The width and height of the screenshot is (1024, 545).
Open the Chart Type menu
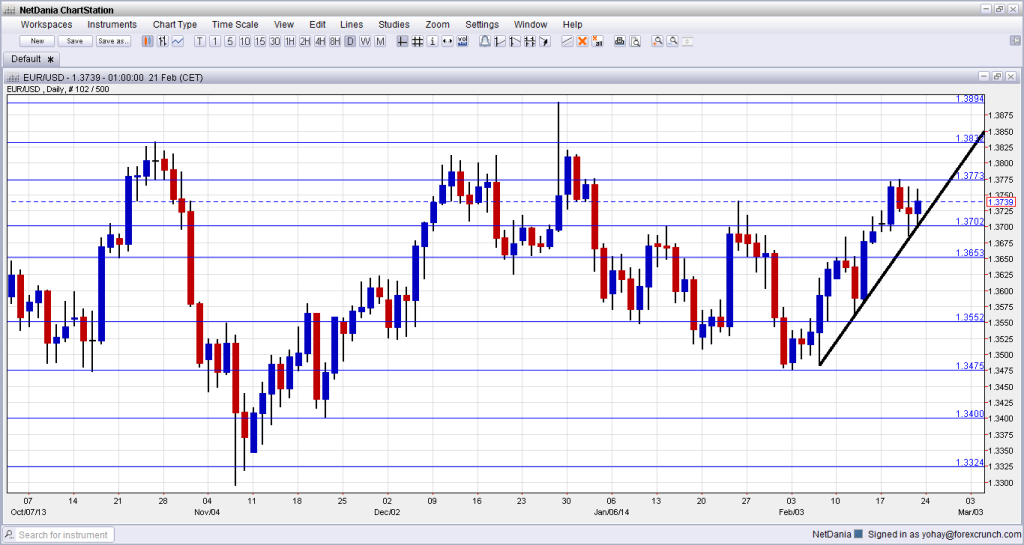pyautogui.click(x=174, y=24)
